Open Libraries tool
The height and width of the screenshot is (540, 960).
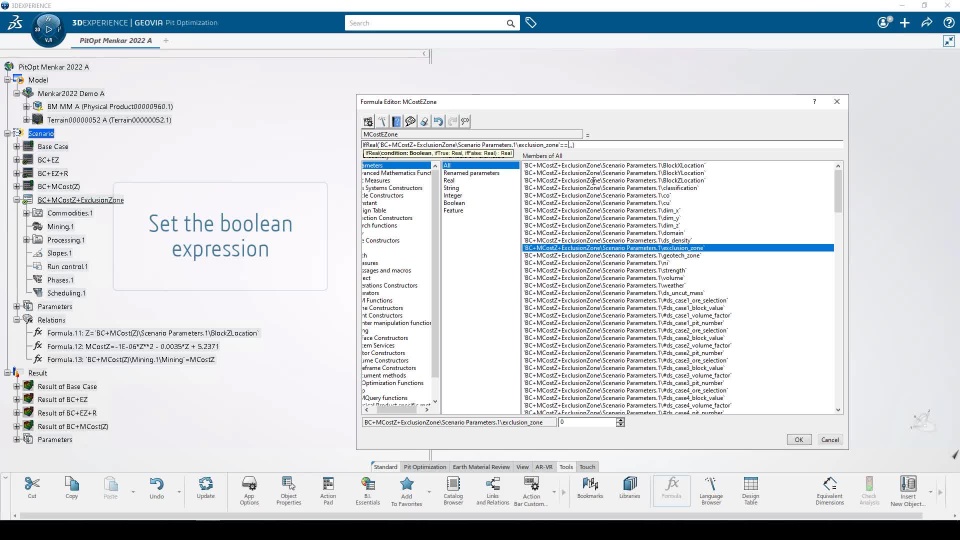pos(629,489)
